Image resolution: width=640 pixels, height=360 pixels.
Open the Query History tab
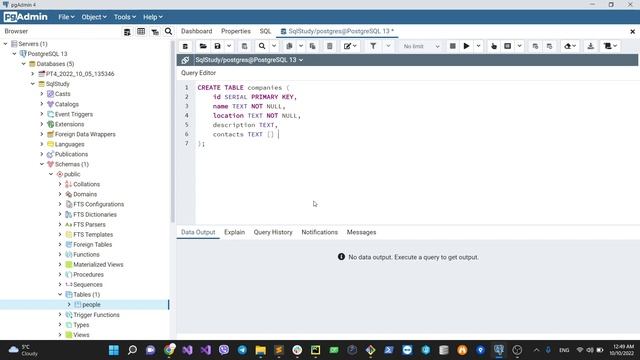point(273,232)
